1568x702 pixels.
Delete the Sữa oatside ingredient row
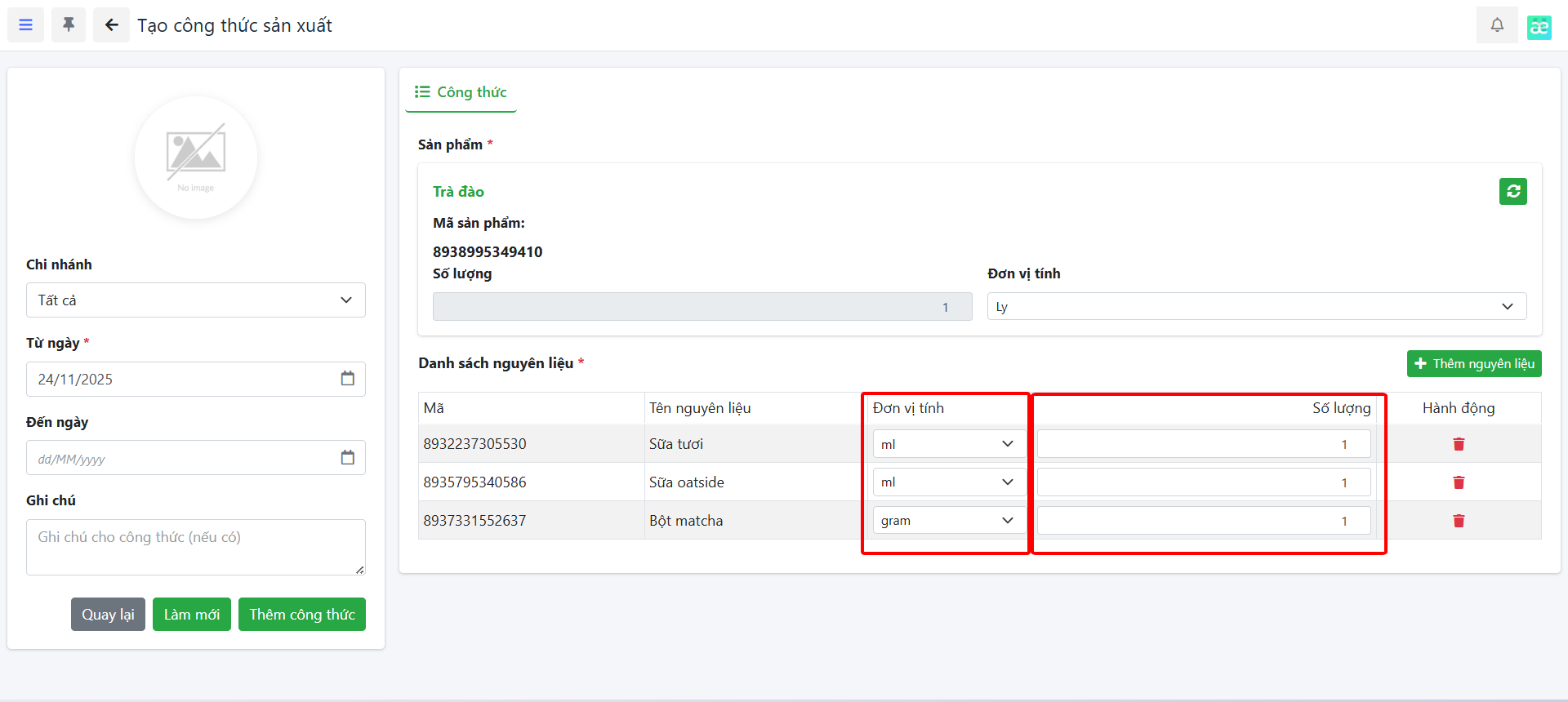(1458, 482)
